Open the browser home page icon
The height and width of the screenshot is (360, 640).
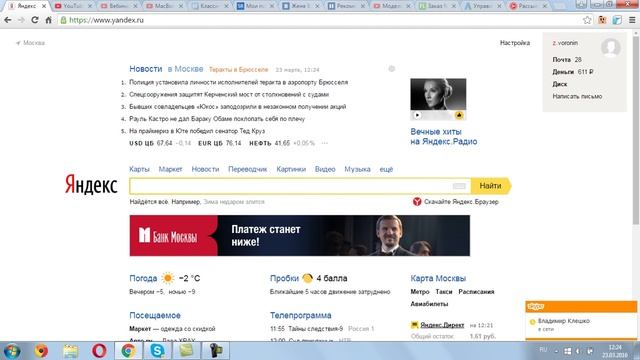point(49,20)
